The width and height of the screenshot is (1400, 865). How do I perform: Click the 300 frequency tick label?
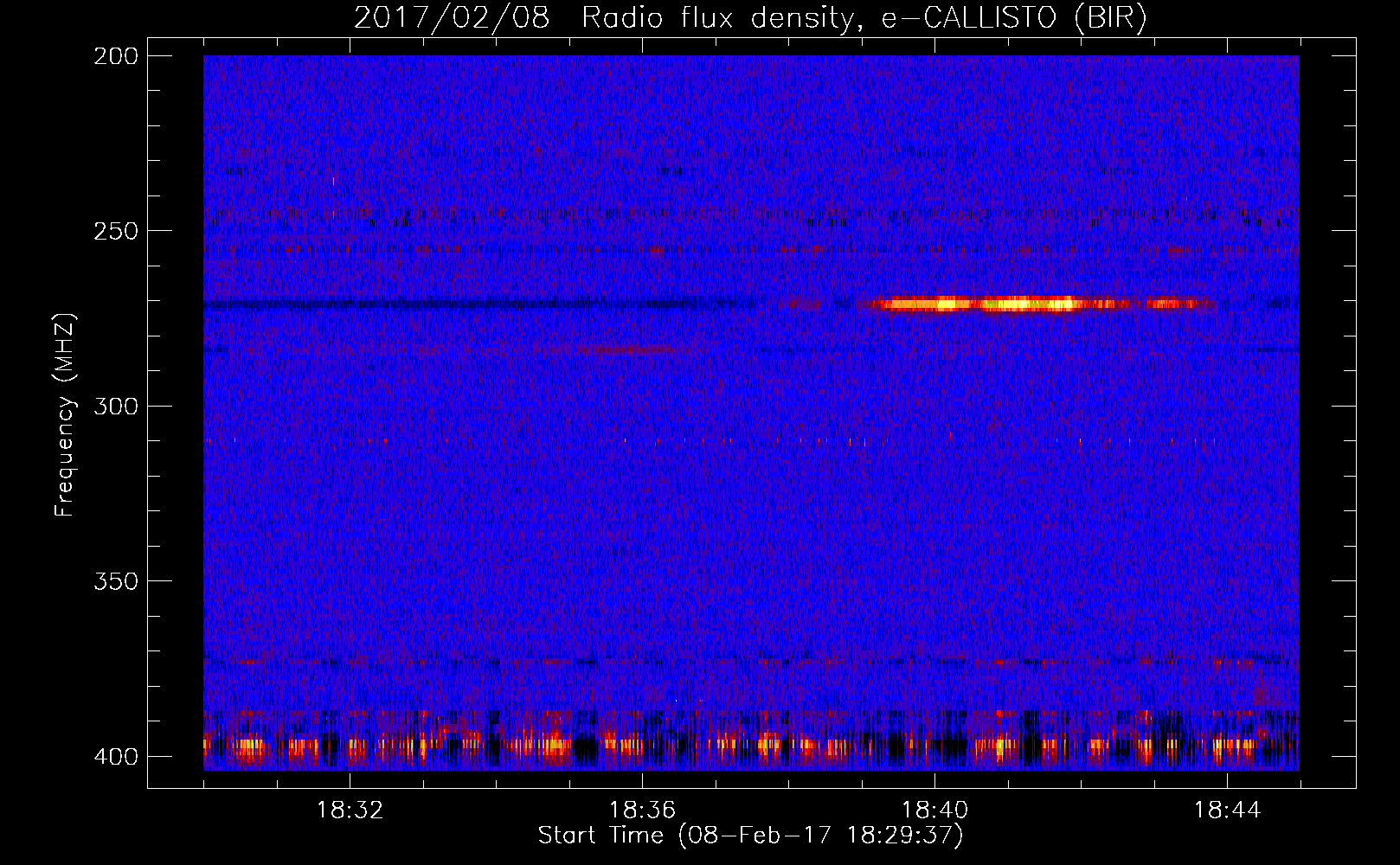pyautogui.click(x=115, y=407)
